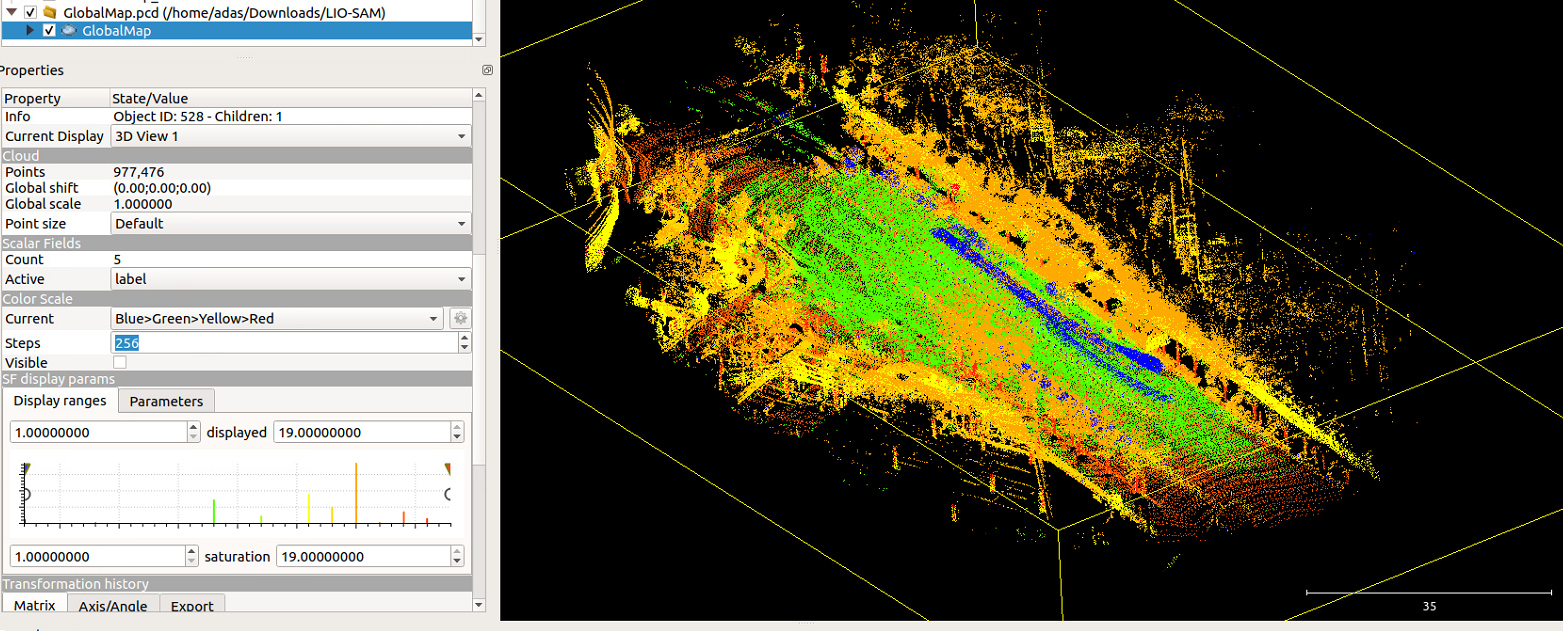
Task: Open the Blue>Green>Yellow>Red color scale dropdown
Action: [277, 319]
